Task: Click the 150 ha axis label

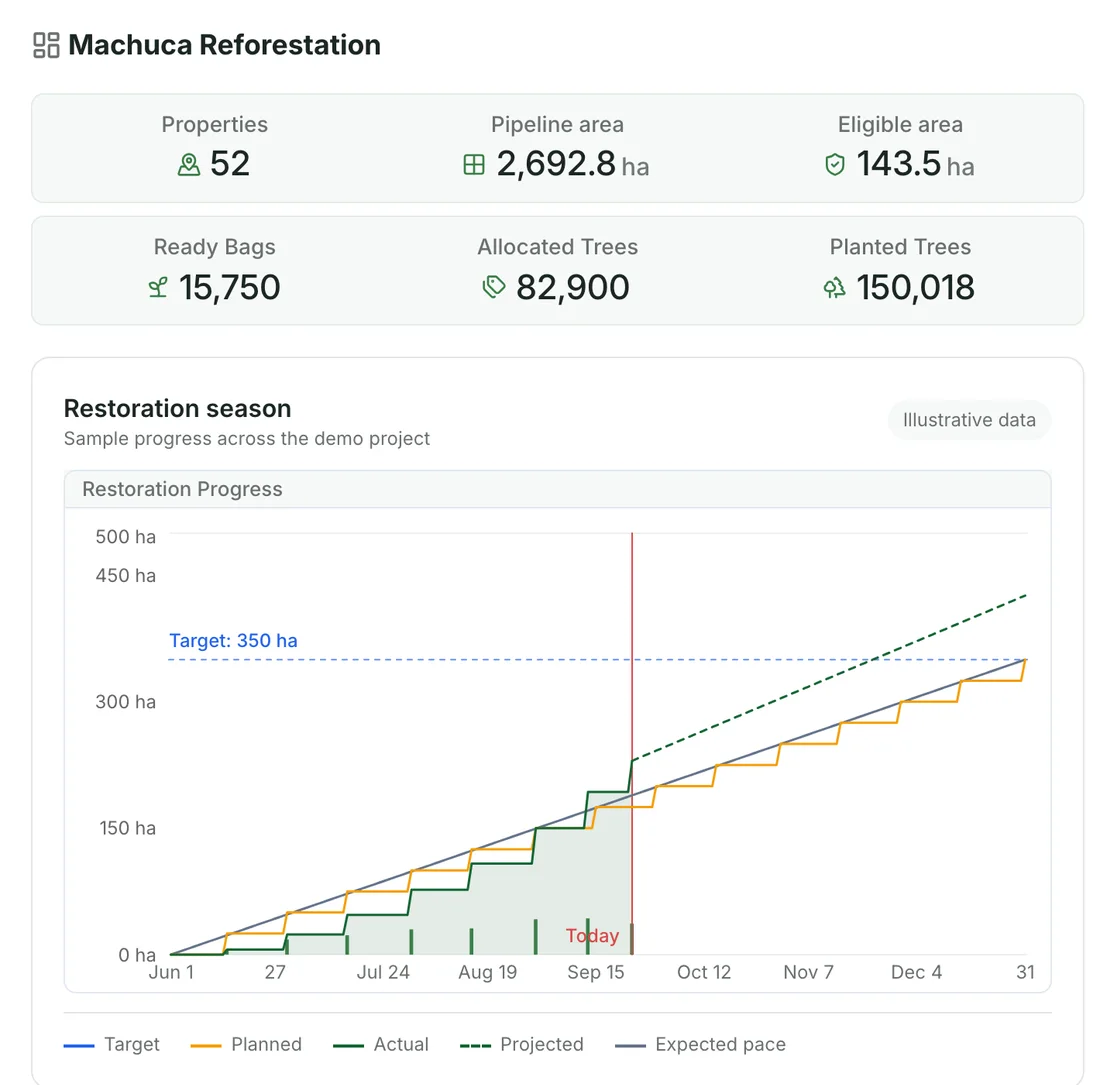Action: tap(127, 828)
